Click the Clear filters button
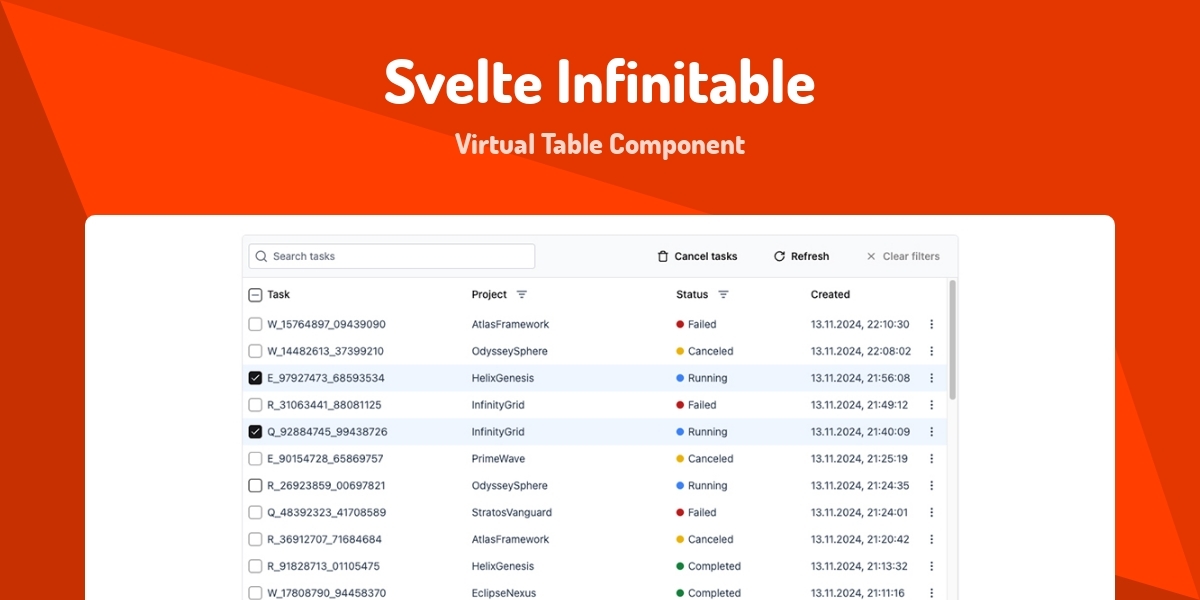The width and height of the screenshot is (1200, 600). coord(903,256)
